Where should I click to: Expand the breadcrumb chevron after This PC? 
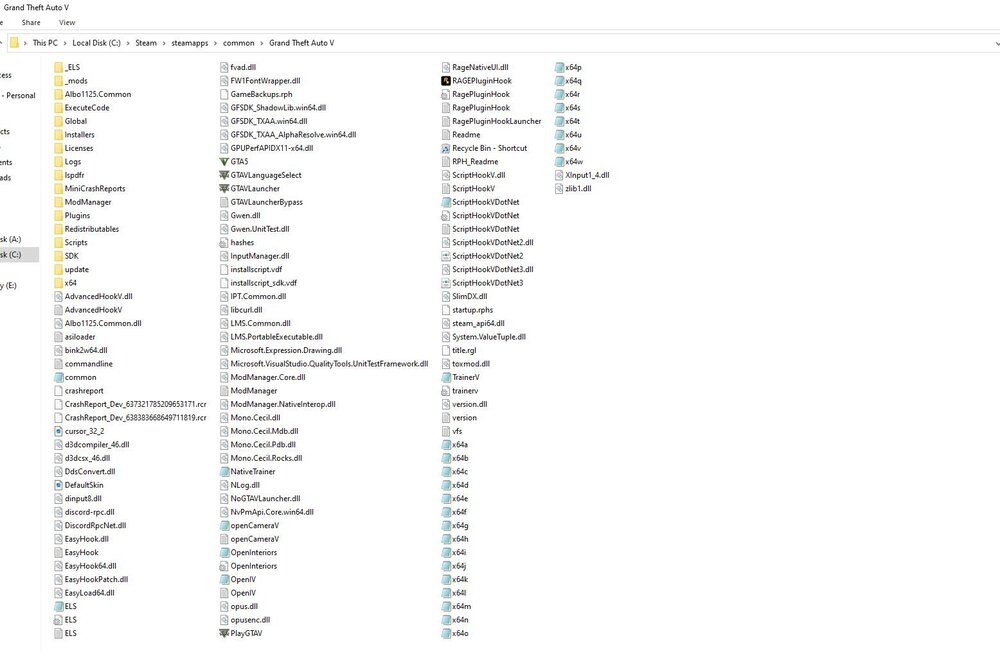(64, 43)
